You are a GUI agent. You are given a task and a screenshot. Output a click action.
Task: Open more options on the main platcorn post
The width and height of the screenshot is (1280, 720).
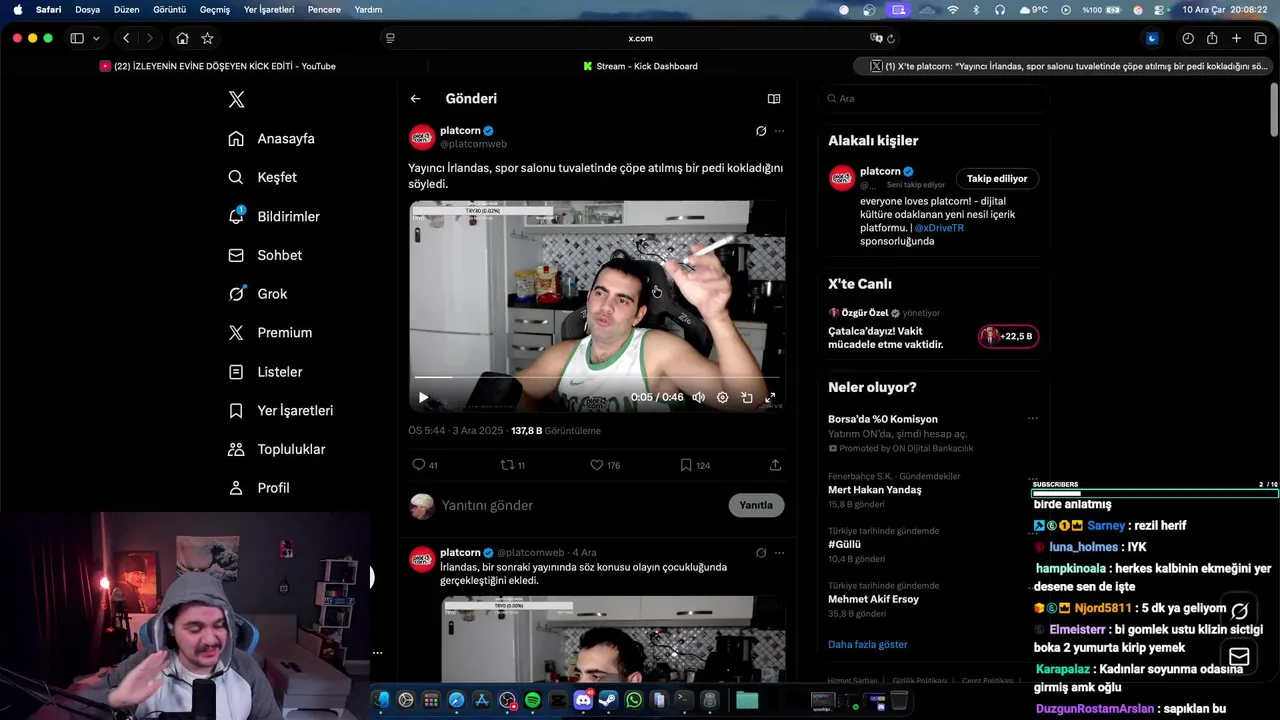click(779, 131)
